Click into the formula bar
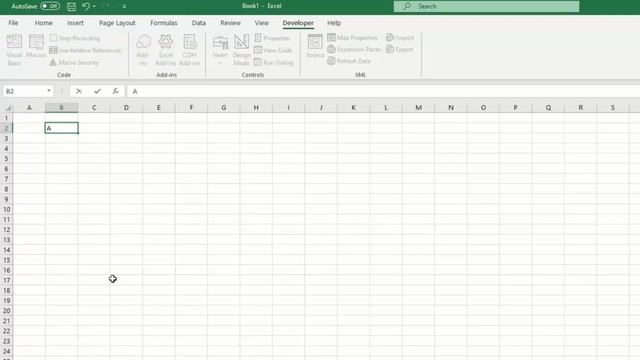 [384, 91]
